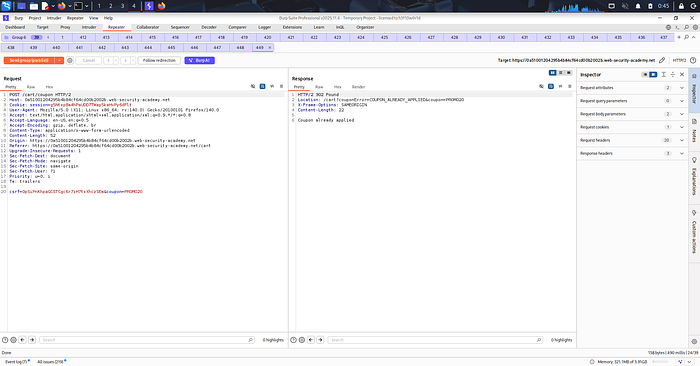Image resolution: width=700 pixels, height=366 pixels.
Task: Open the terminal icon in the taskbar
Action: pyautogui.click(x=78, y=6)
